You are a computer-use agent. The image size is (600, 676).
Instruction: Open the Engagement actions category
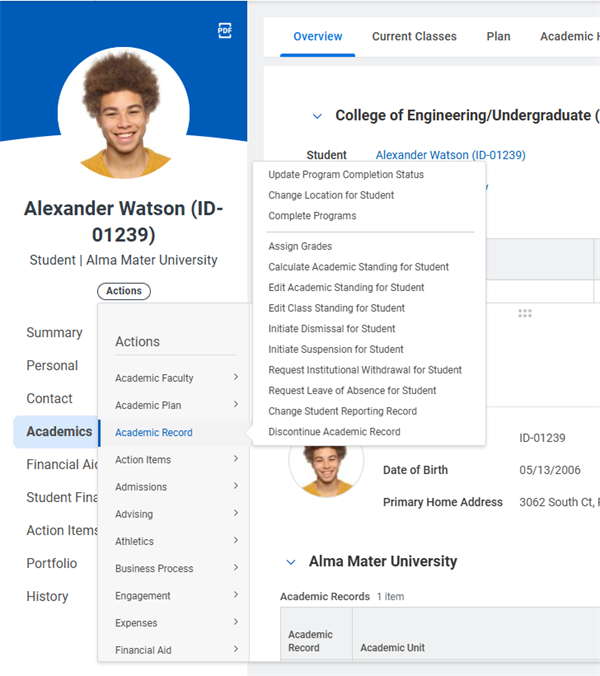click(x=175, y=596)
